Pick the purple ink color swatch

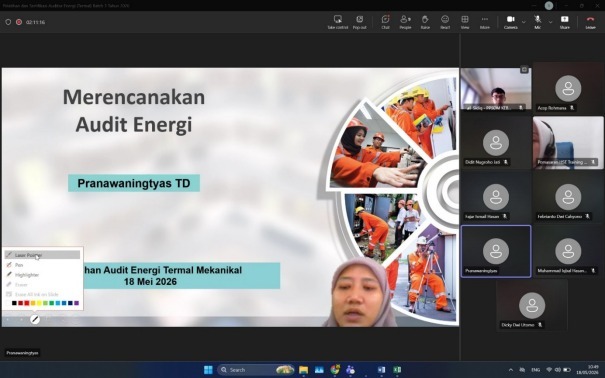coord(76,303)
